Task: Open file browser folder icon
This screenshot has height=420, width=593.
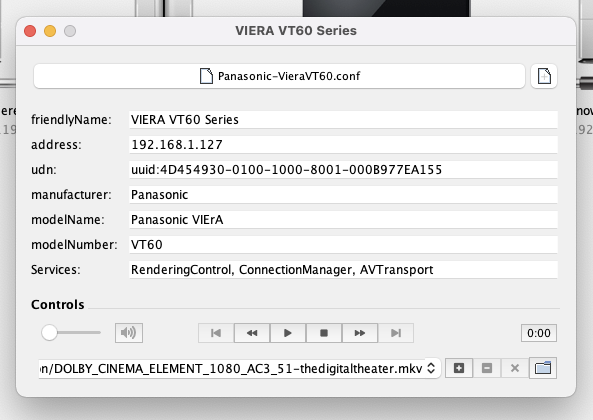Action: 543,368
